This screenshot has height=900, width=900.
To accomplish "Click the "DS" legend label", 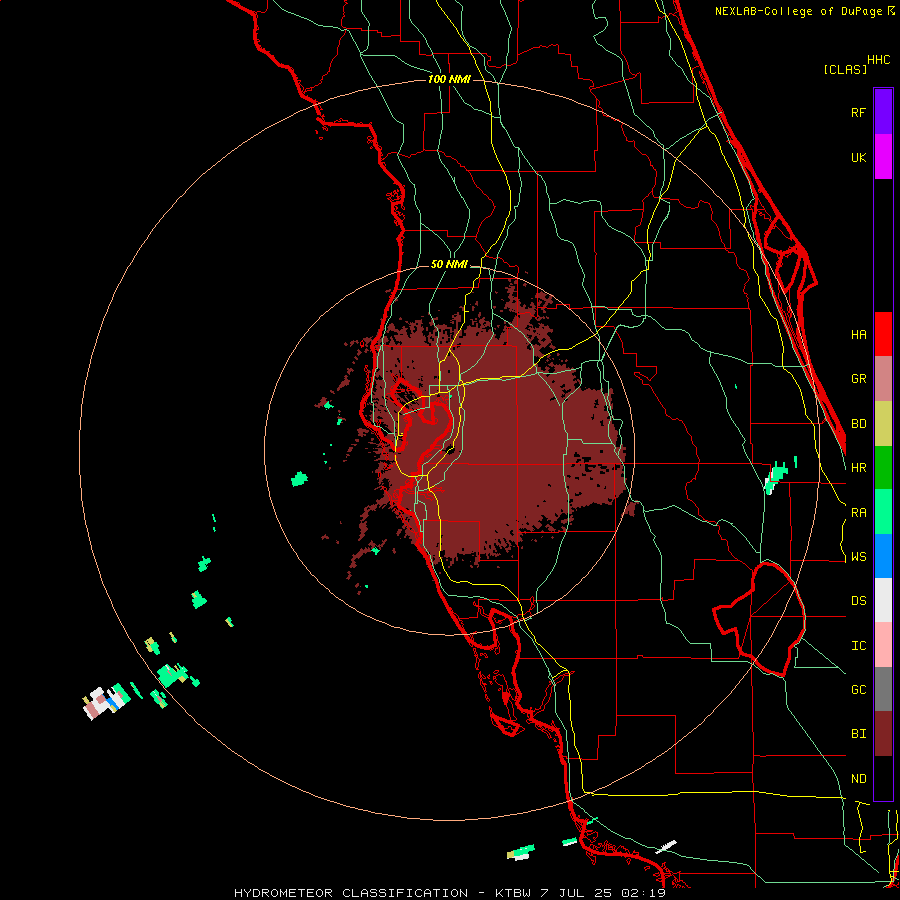I will click(x=858, y=601).
